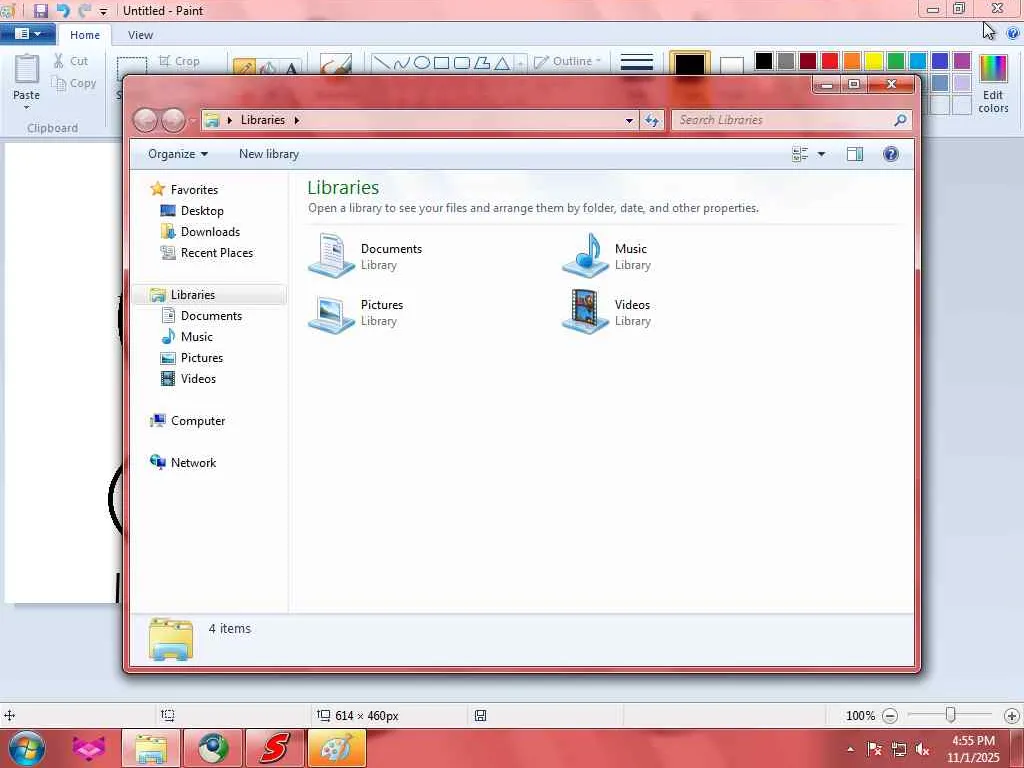Click the volume icon in system tray
This screenshot has width=1024, height=768.
tap(923, 749)
